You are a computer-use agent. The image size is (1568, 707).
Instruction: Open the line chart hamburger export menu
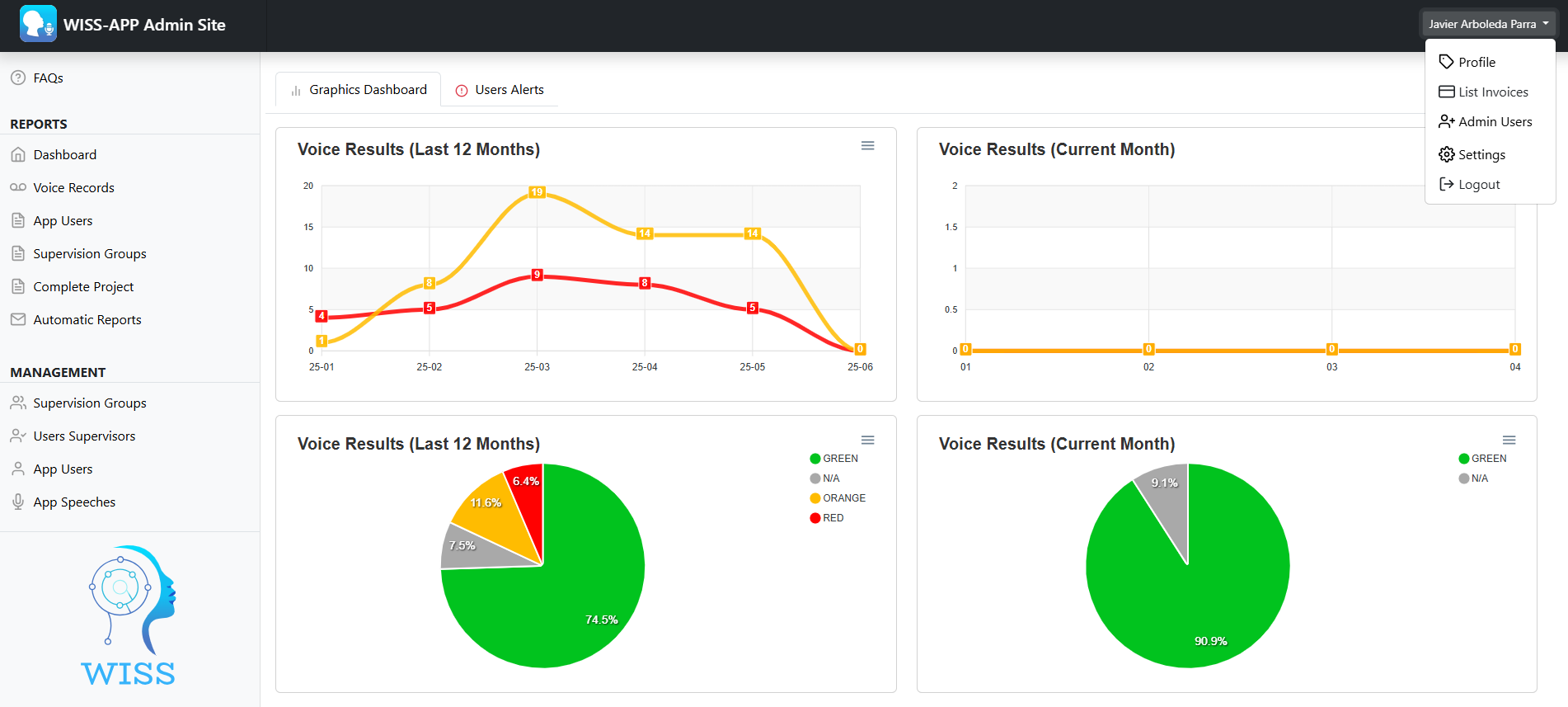tap(867, 146)
